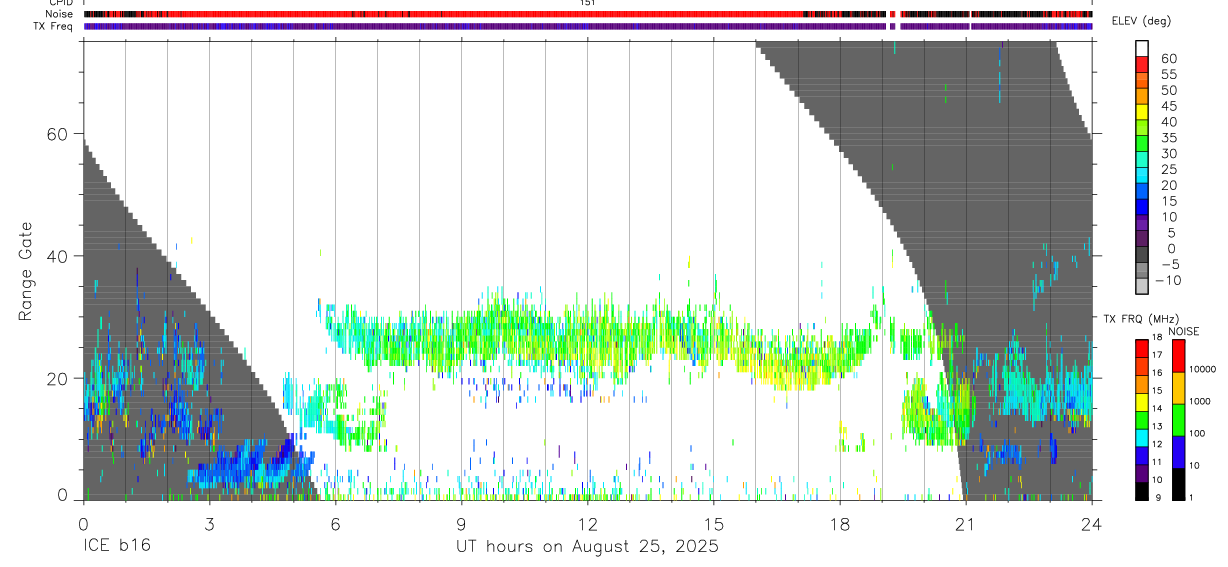Click the red 17–18 MHz TX FRQ swatch

point(1142,347)
